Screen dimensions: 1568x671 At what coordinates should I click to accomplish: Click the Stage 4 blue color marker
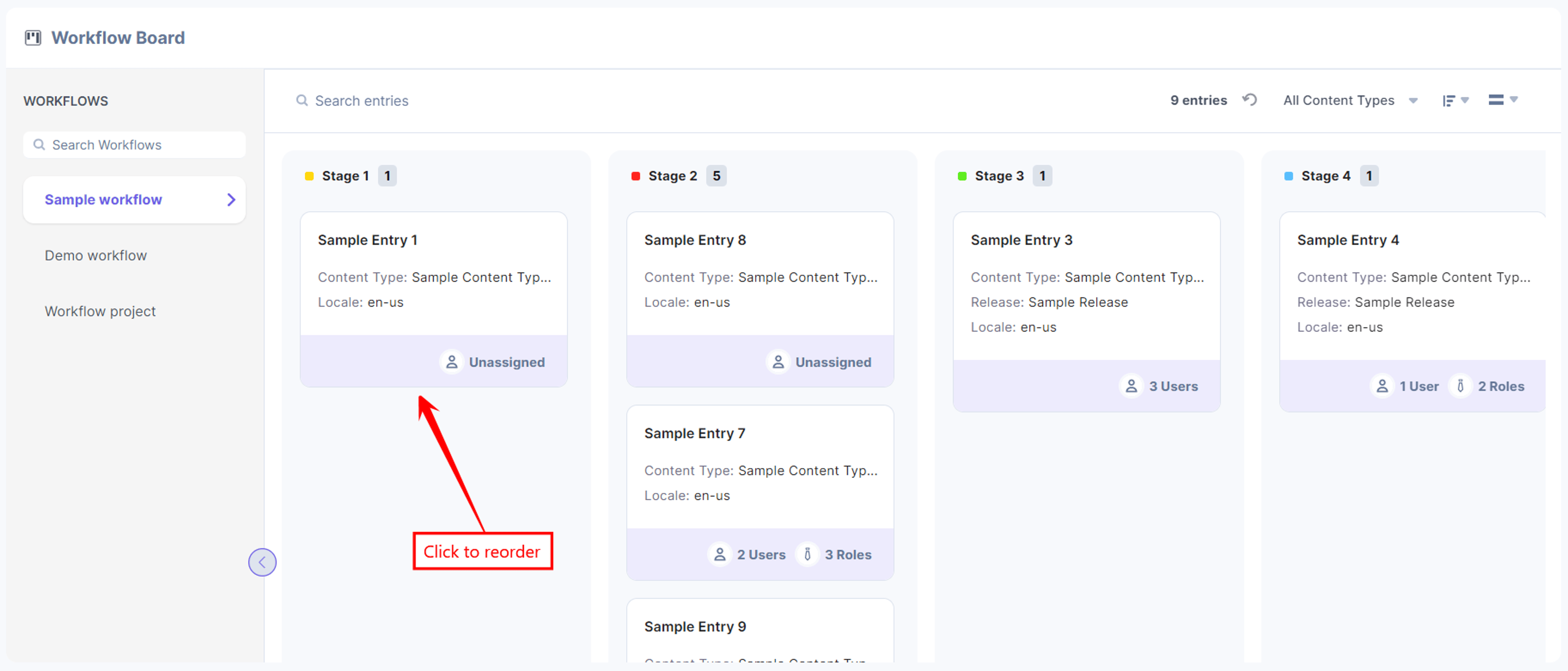pos(1289,176)
